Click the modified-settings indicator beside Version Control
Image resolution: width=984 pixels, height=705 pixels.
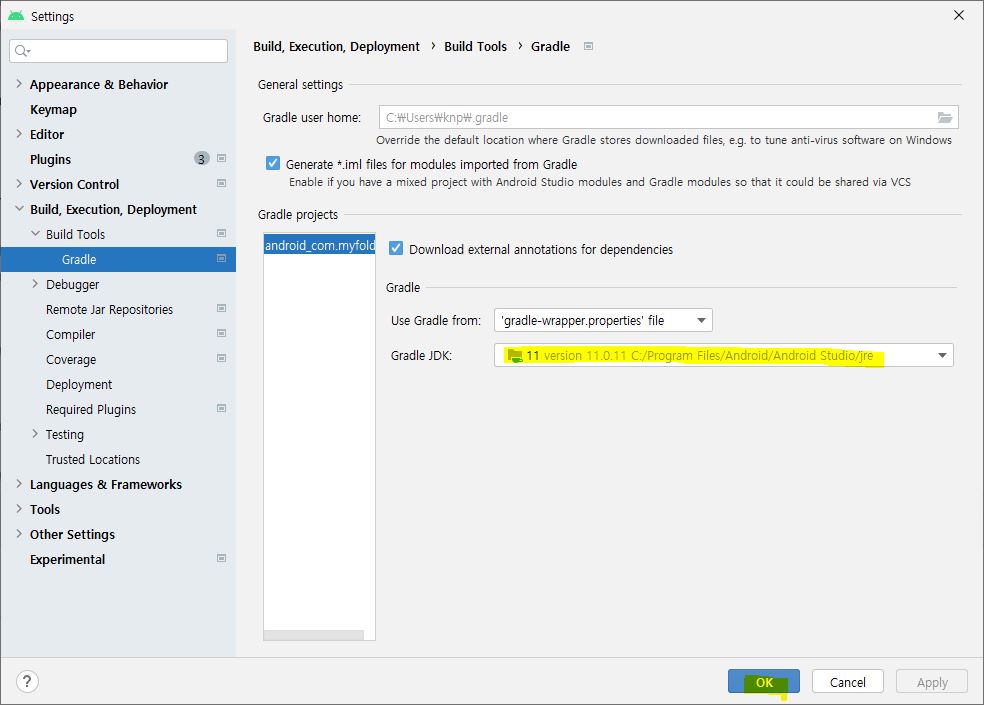point(222,184)
